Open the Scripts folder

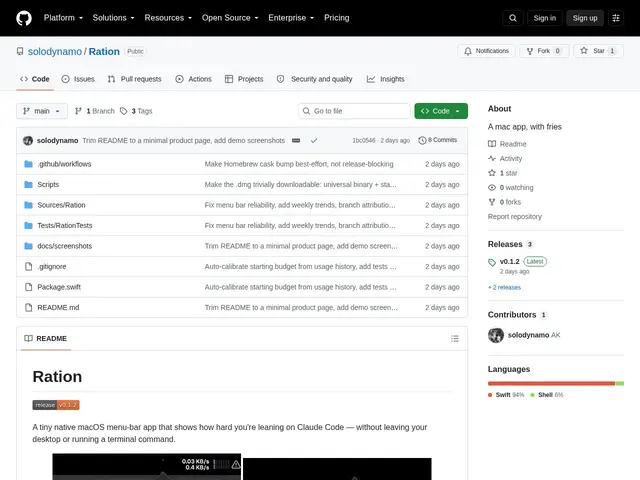tap(48, 184)
